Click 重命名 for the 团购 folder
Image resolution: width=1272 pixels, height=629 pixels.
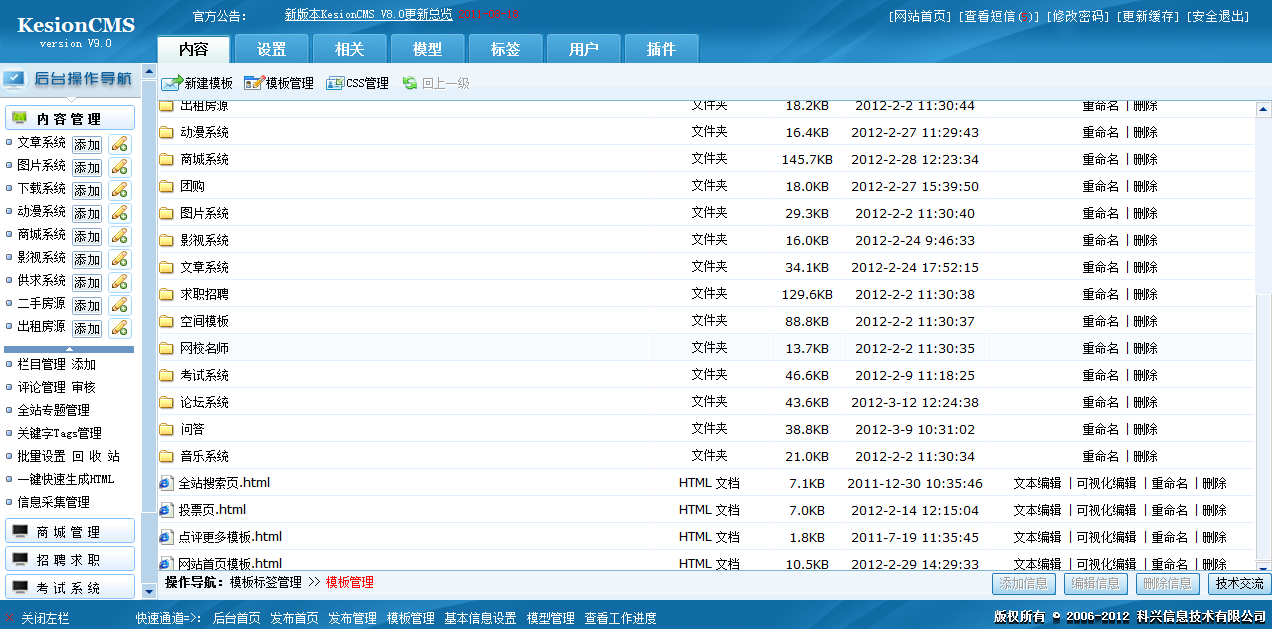(1100, 186)
